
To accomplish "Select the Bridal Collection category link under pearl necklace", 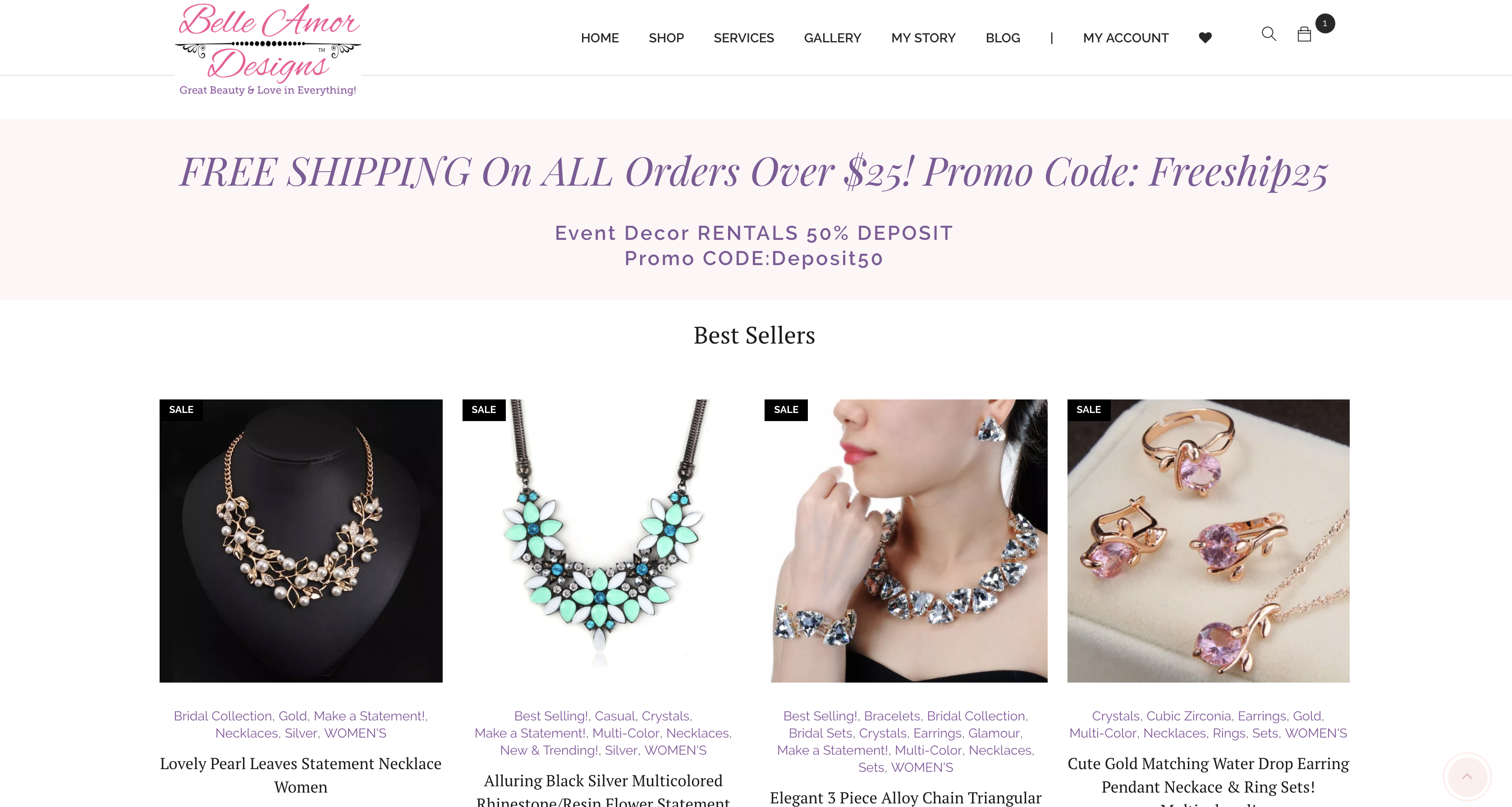I will click(x=222, y=716).
